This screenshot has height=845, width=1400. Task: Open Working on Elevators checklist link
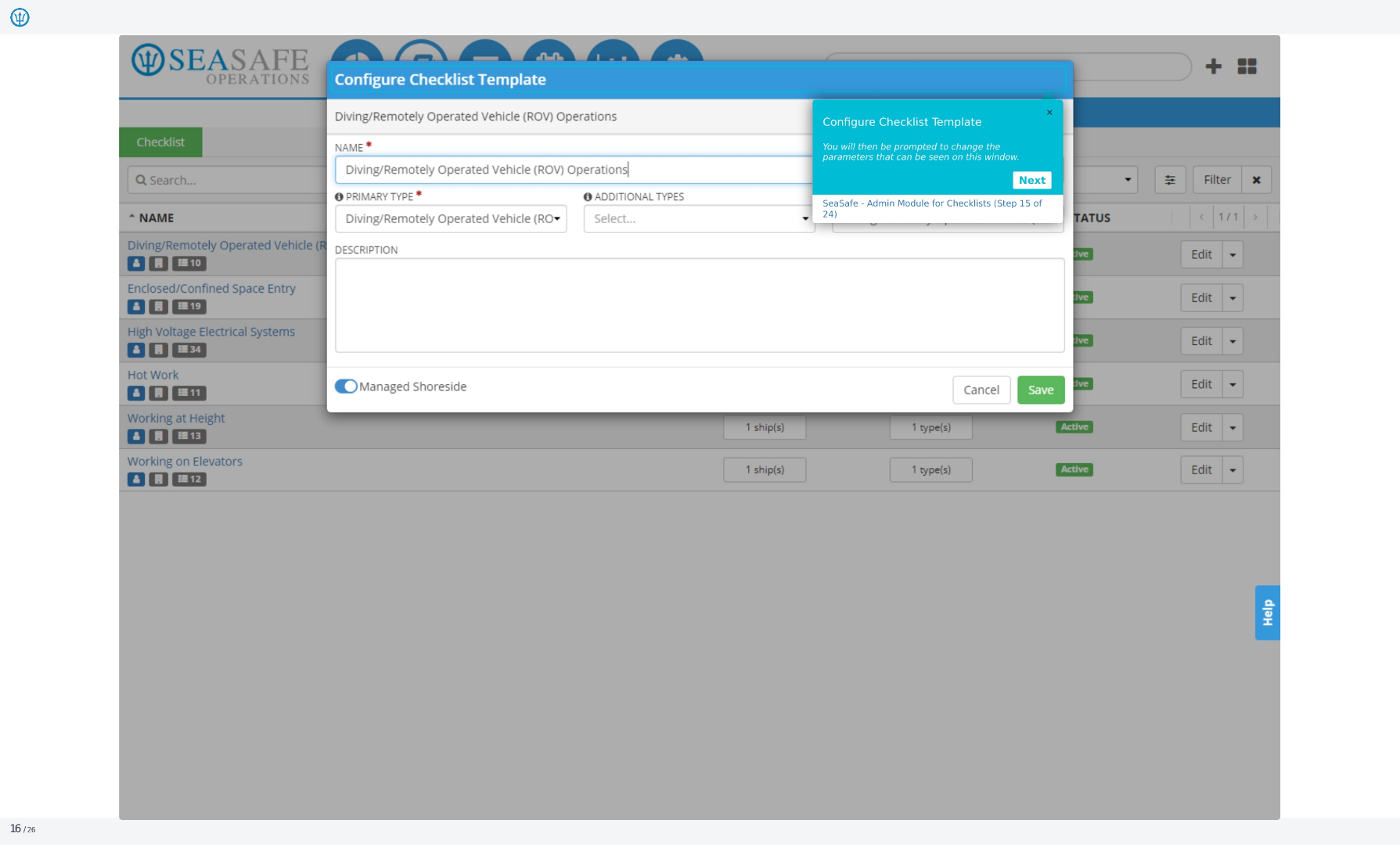[185, 462]
